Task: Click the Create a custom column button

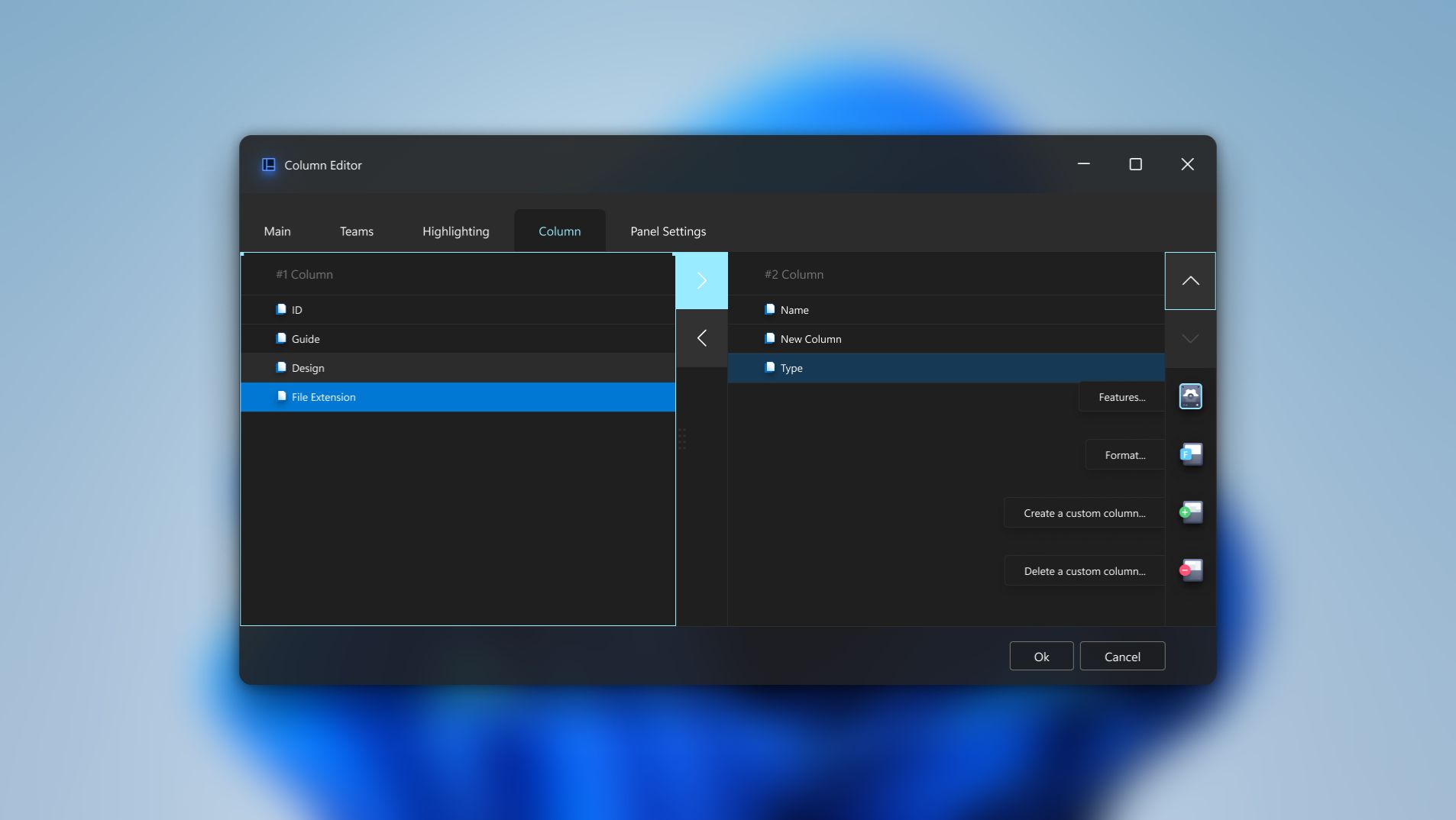Action: (x=1084, y=512)
